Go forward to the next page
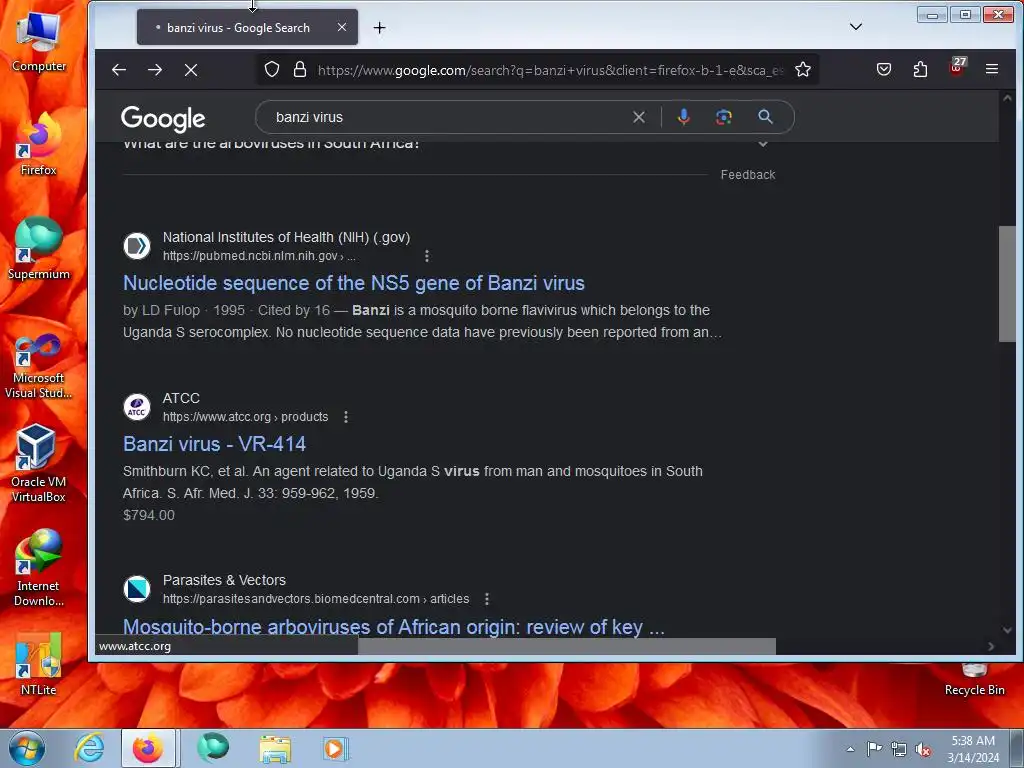This screenshot has width=1024, height=768. point(155,70)
